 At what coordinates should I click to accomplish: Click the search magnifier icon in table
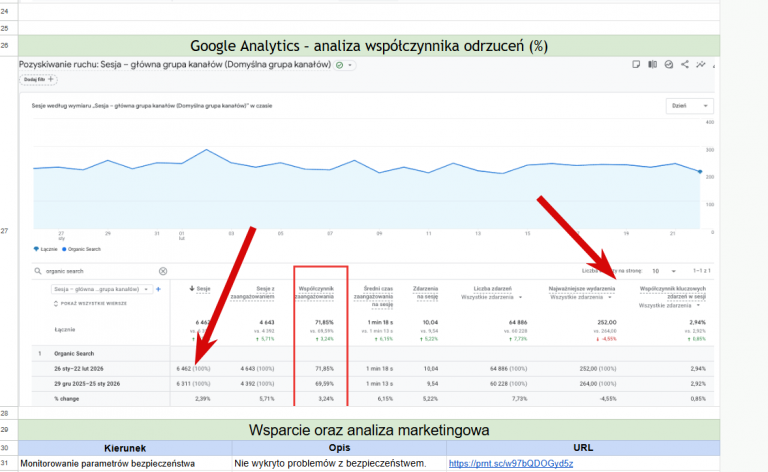(38, 271)
